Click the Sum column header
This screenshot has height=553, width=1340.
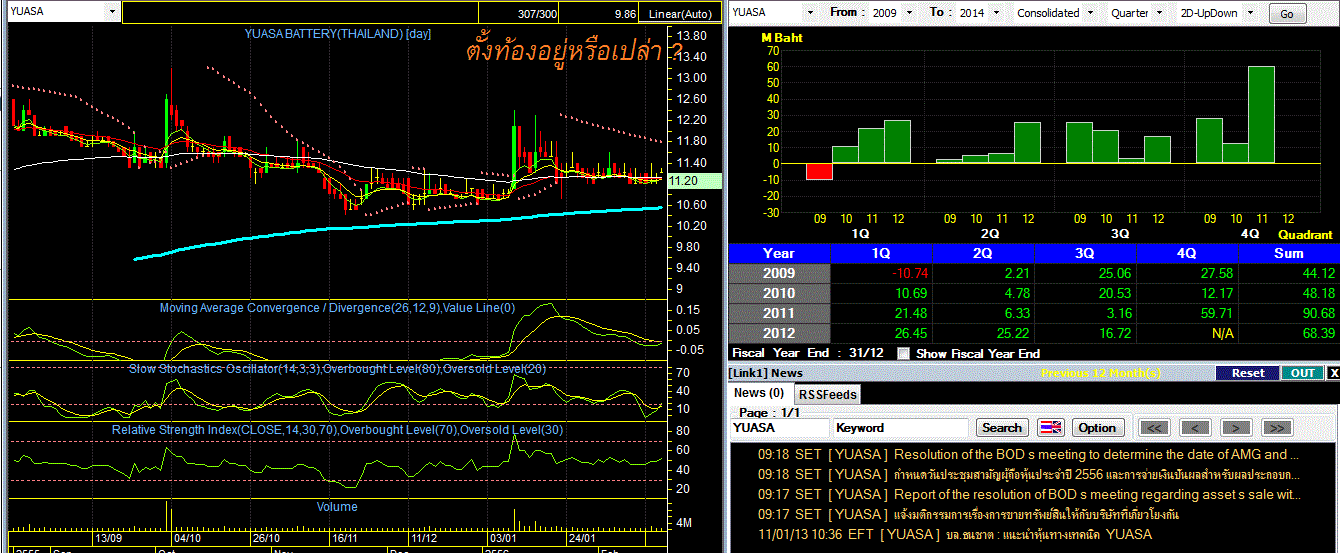(1289, 253)
